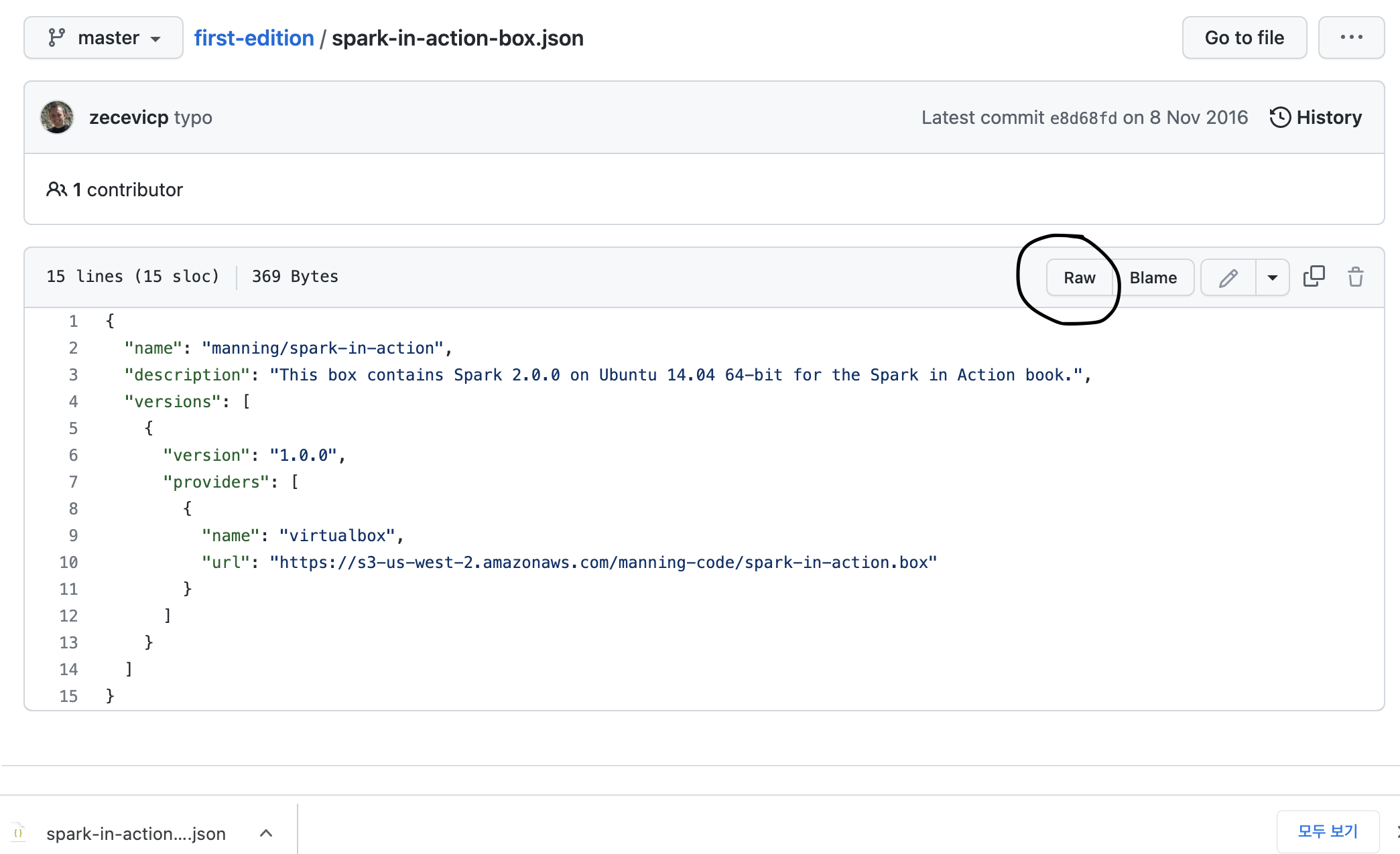Viewport: 1400px width, 854px height.
Task: Expand the edit options dropdown arrow
Action: click(x=1272, y=277)
